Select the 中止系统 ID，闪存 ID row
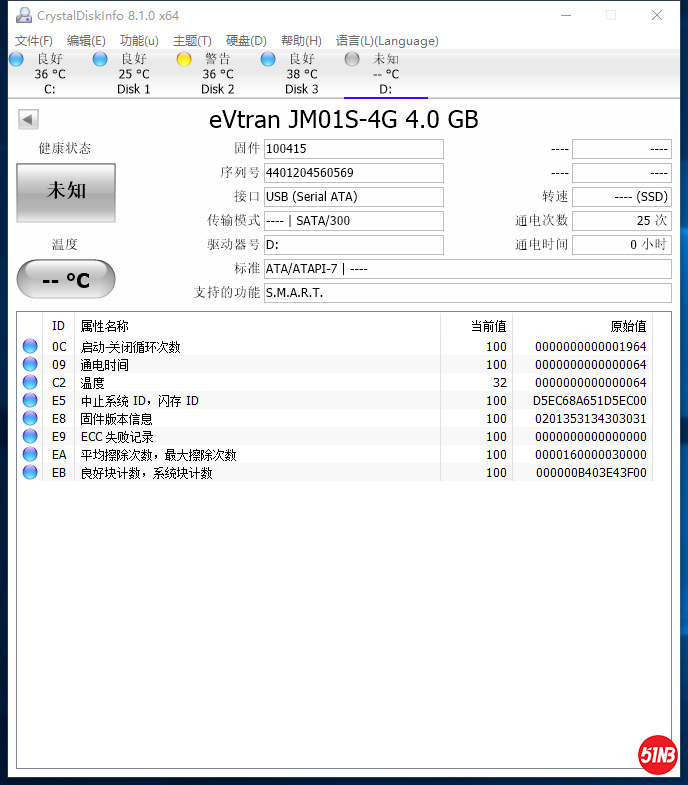 335,401
